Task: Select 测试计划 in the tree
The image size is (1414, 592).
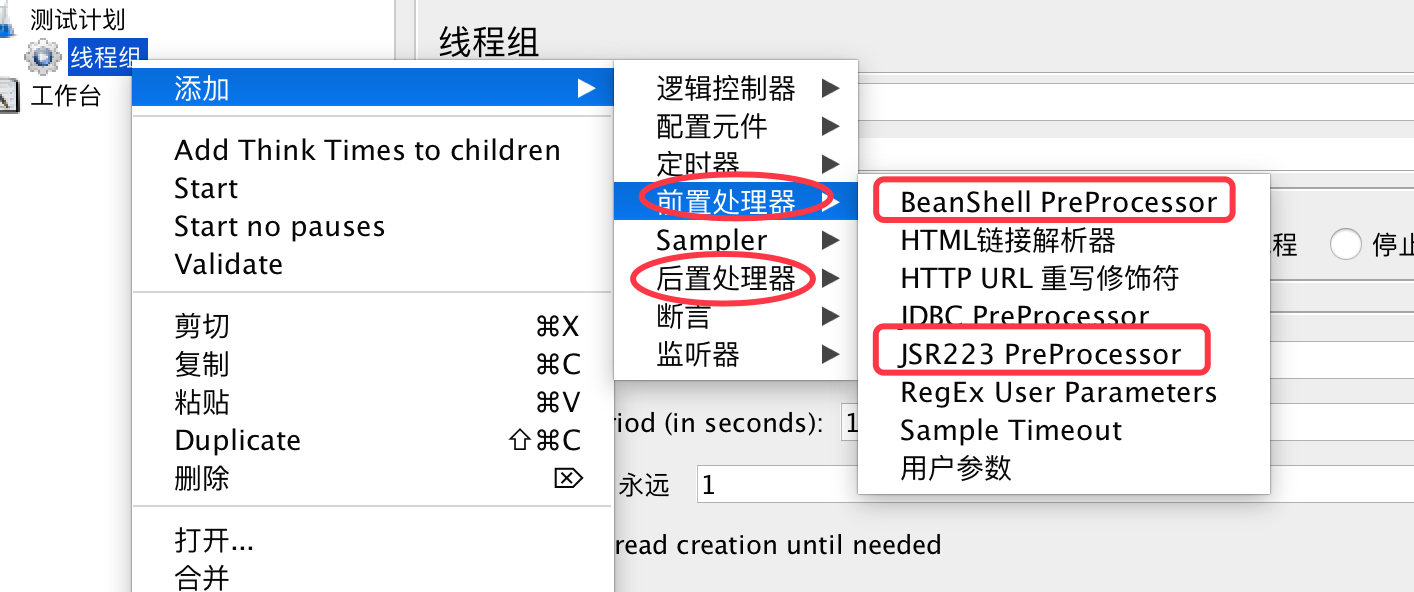Action: 77,18
